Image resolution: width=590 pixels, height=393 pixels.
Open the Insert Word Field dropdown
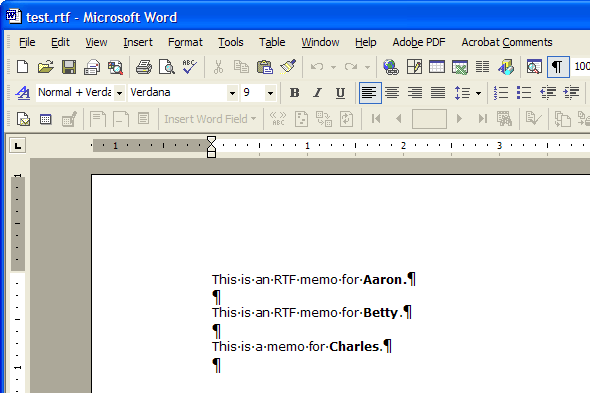(210, 119)
